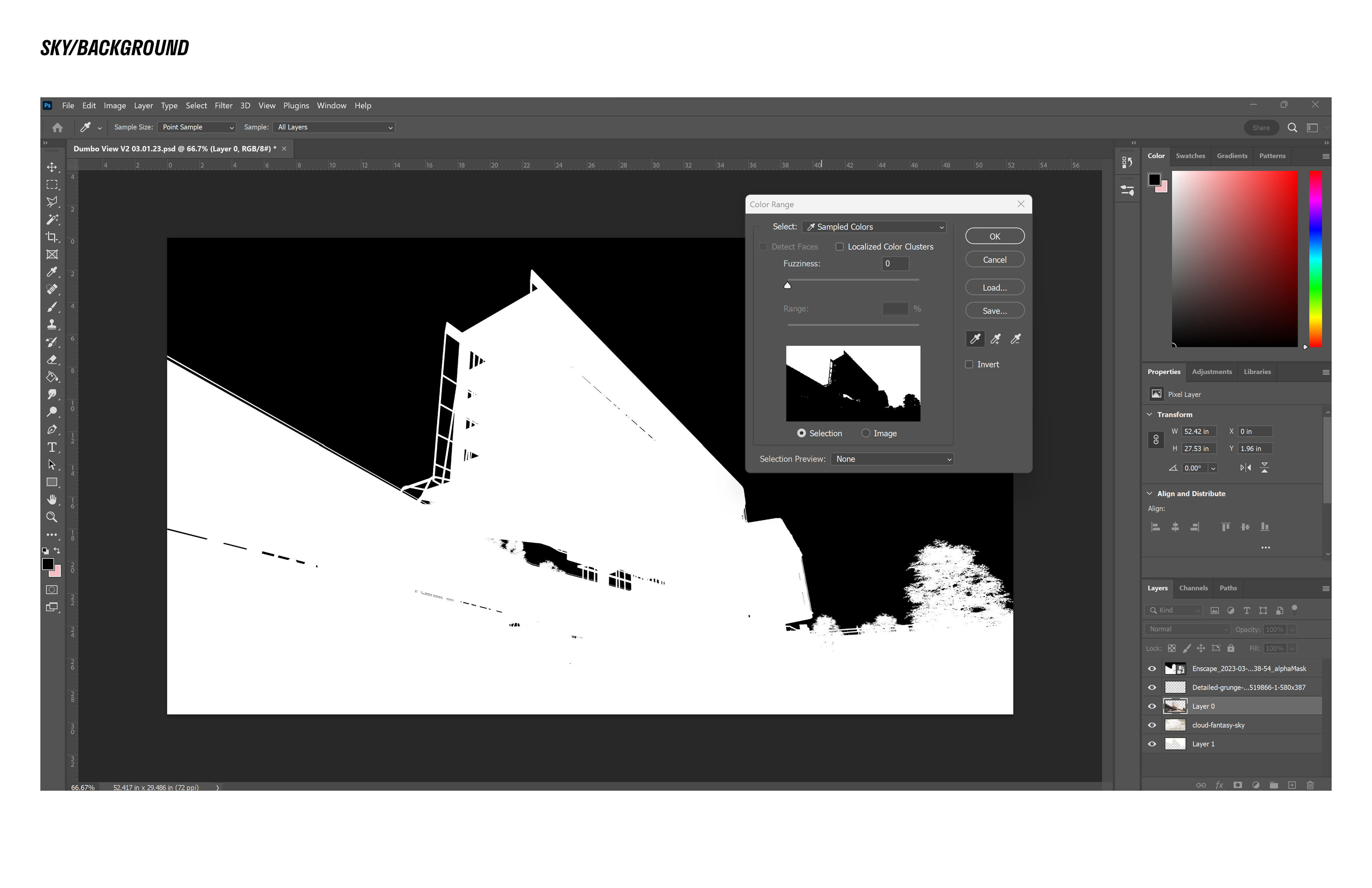Open the Sample Size dropdown
Viewport: 1372px width, 888px height.
click(x=197, y=128)
